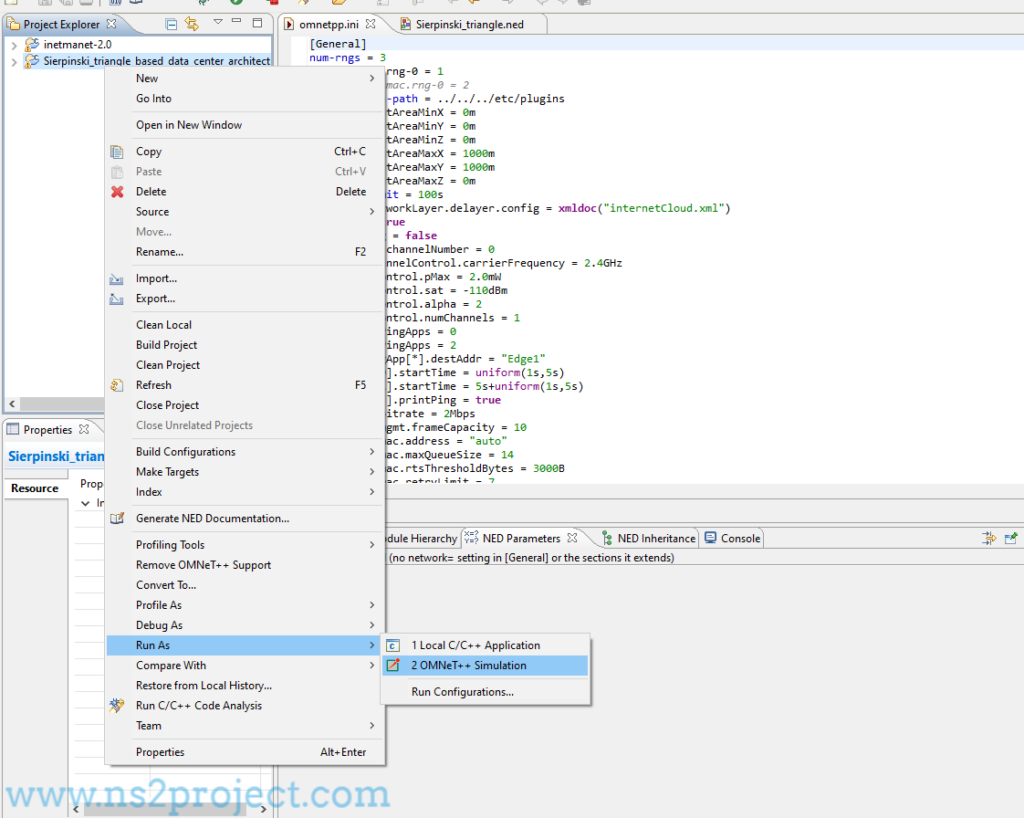Viewport: 1024px width, 818px height.
Task: Switch to the Console tab
Action: pyautogui.click(x=741, y=539)
